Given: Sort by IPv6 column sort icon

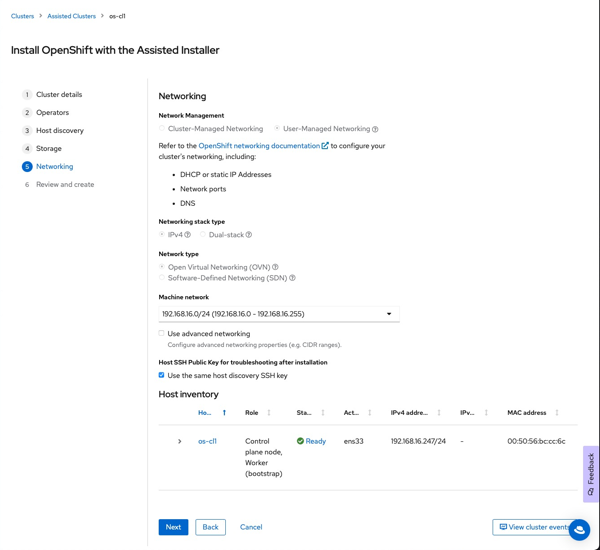Looking at the screenshot, I should [486, 413].
